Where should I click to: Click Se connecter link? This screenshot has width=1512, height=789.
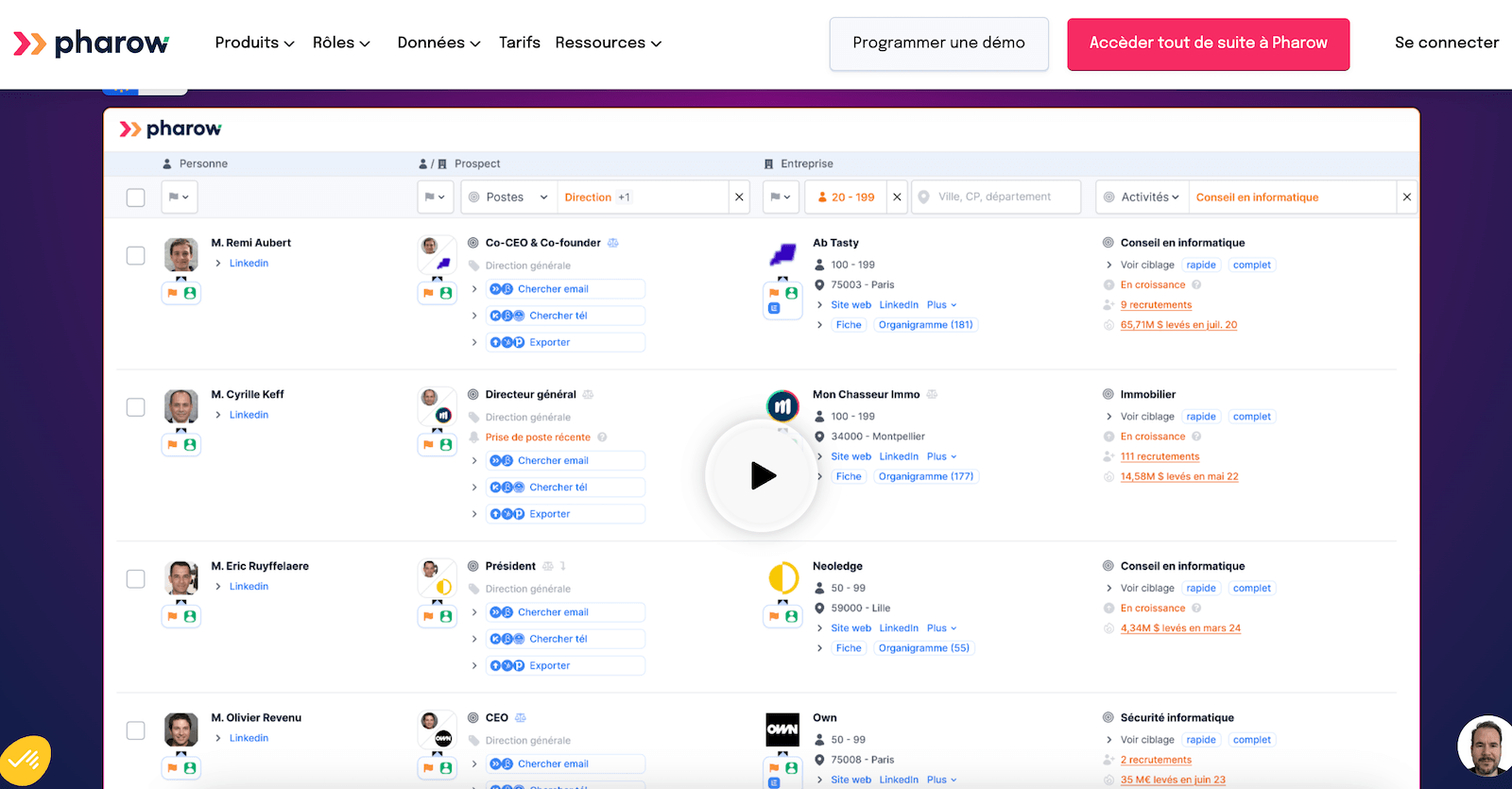[x=1447, y=43]
